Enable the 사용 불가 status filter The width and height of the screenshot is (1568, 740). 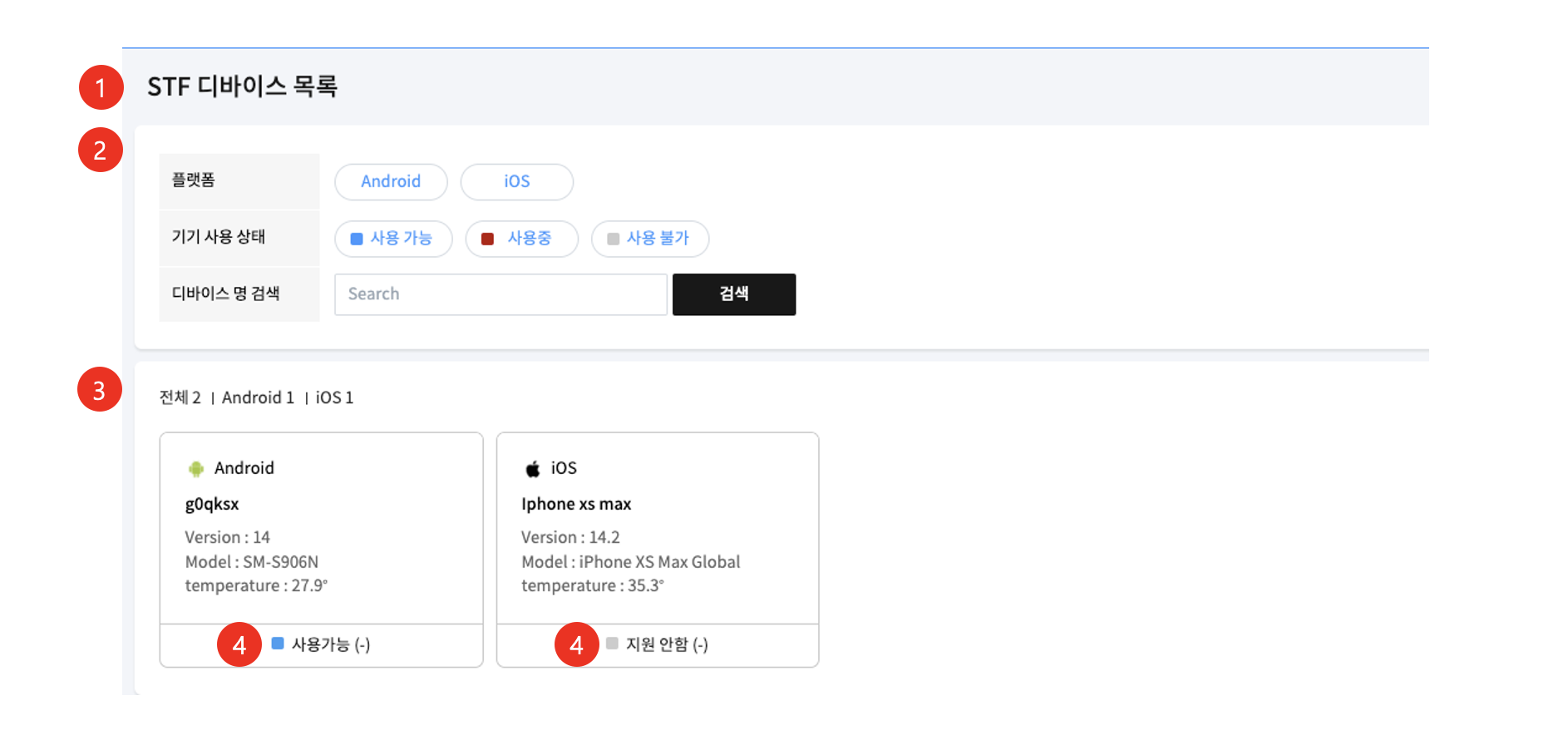coord(649,239)
